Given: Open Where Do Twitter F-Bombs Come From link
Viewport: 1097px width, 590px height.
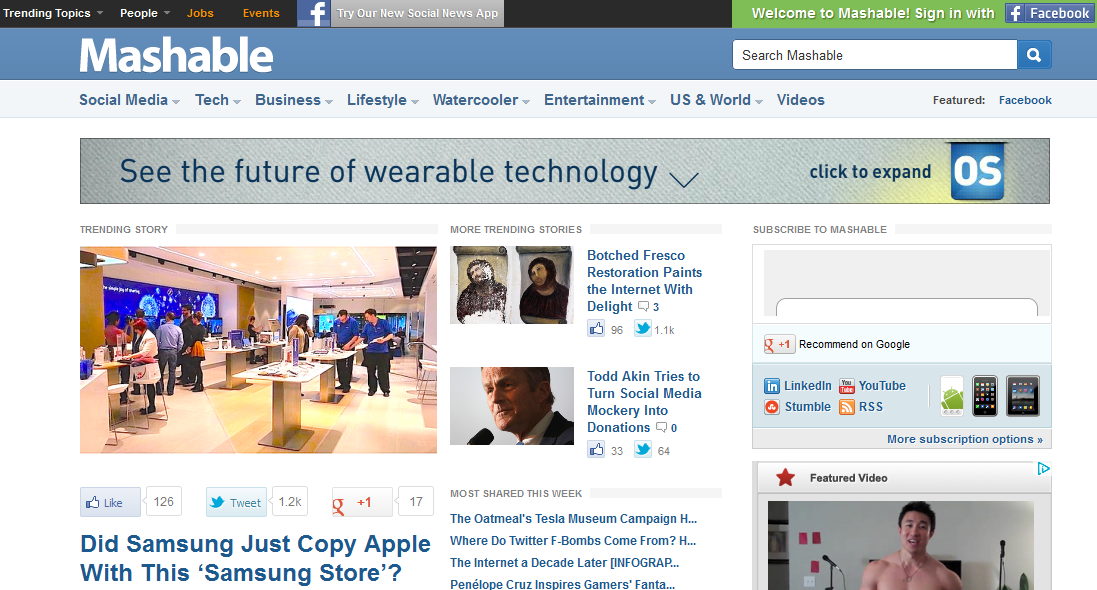Looking at the screenshot, I should point(573,540).
